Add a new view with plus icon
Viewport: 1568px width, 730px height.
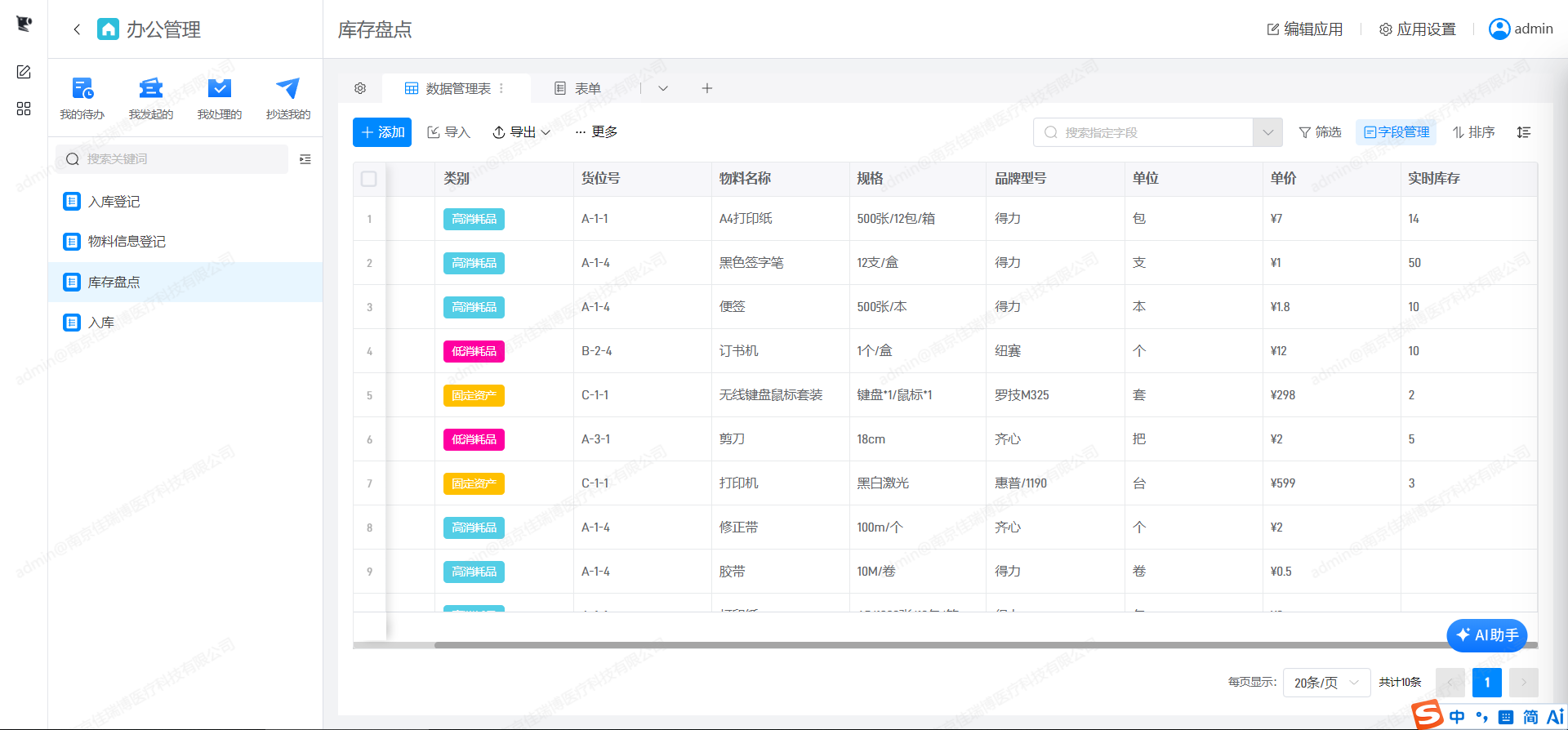pos(707,88)
